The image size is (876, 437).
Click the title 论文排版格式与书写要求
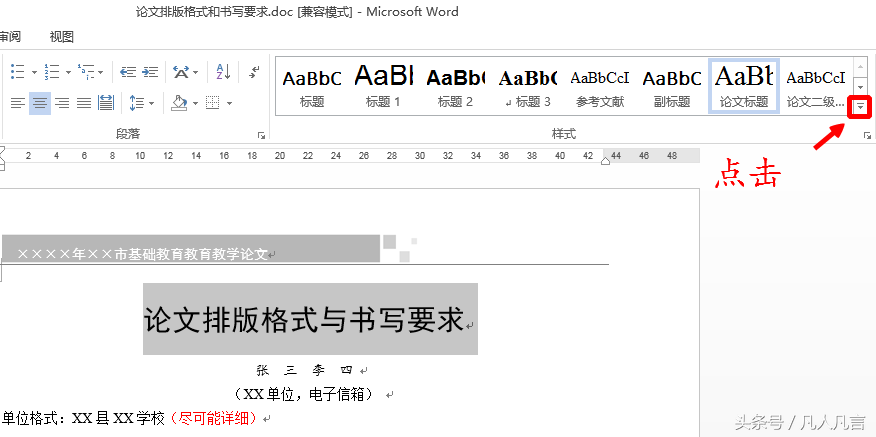click(304, 319)
